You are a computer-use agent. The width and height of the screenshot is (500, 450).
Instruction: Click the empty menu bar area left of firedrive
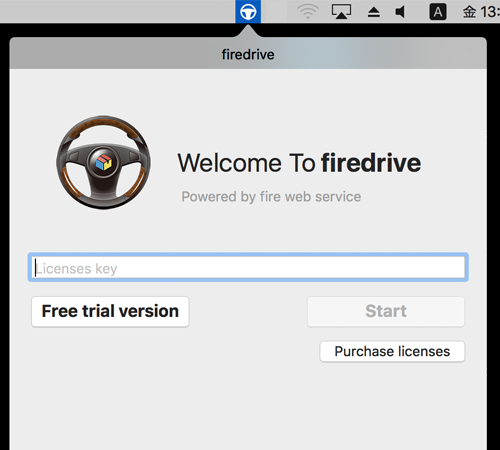[x=117, y=12]
